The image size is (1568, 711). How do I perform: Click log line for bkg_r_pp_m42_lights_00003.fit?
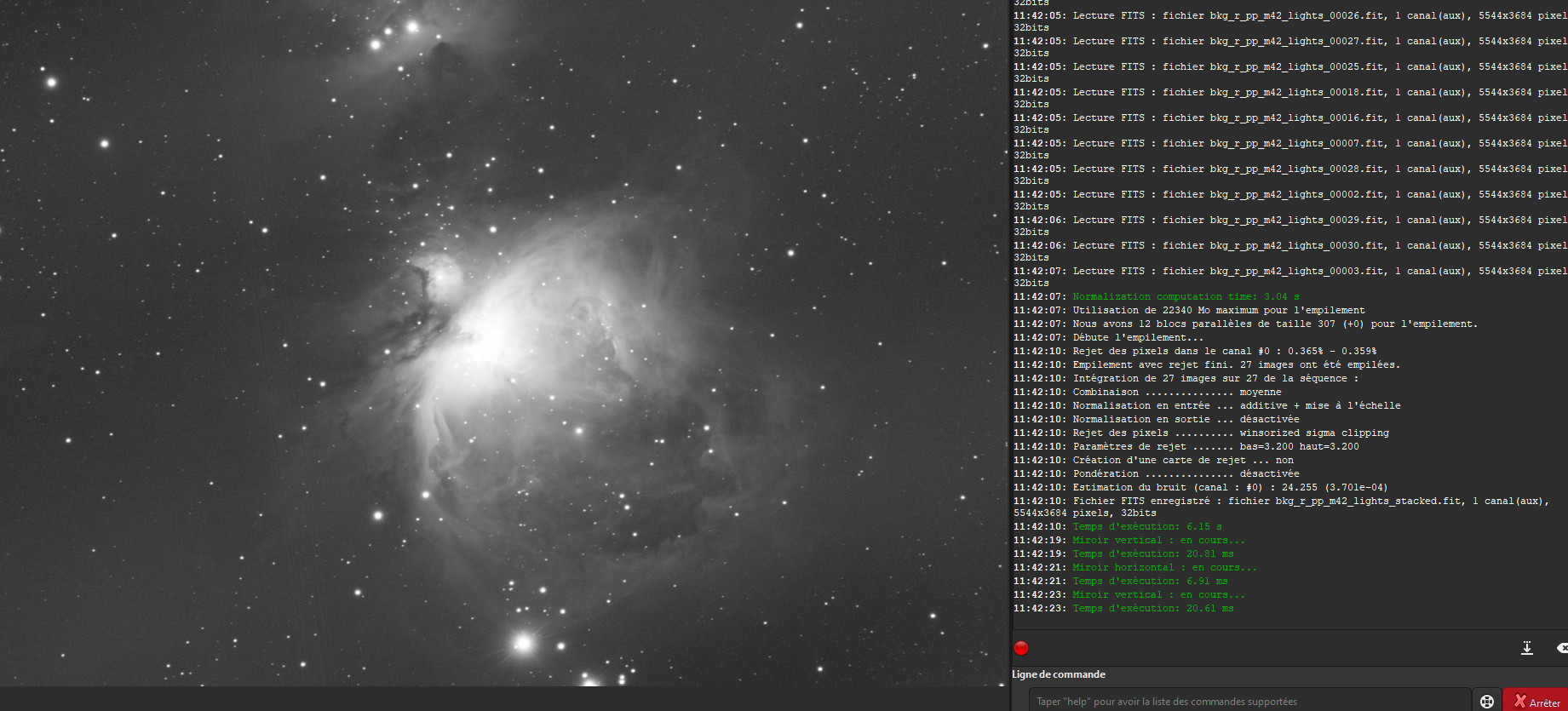click(x=1289, y=277)
